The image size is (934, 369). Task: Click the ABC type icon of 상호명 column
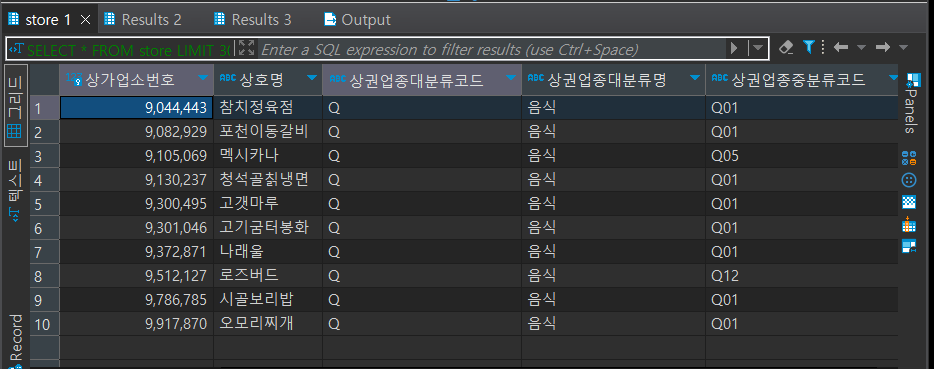click(228, 78)
